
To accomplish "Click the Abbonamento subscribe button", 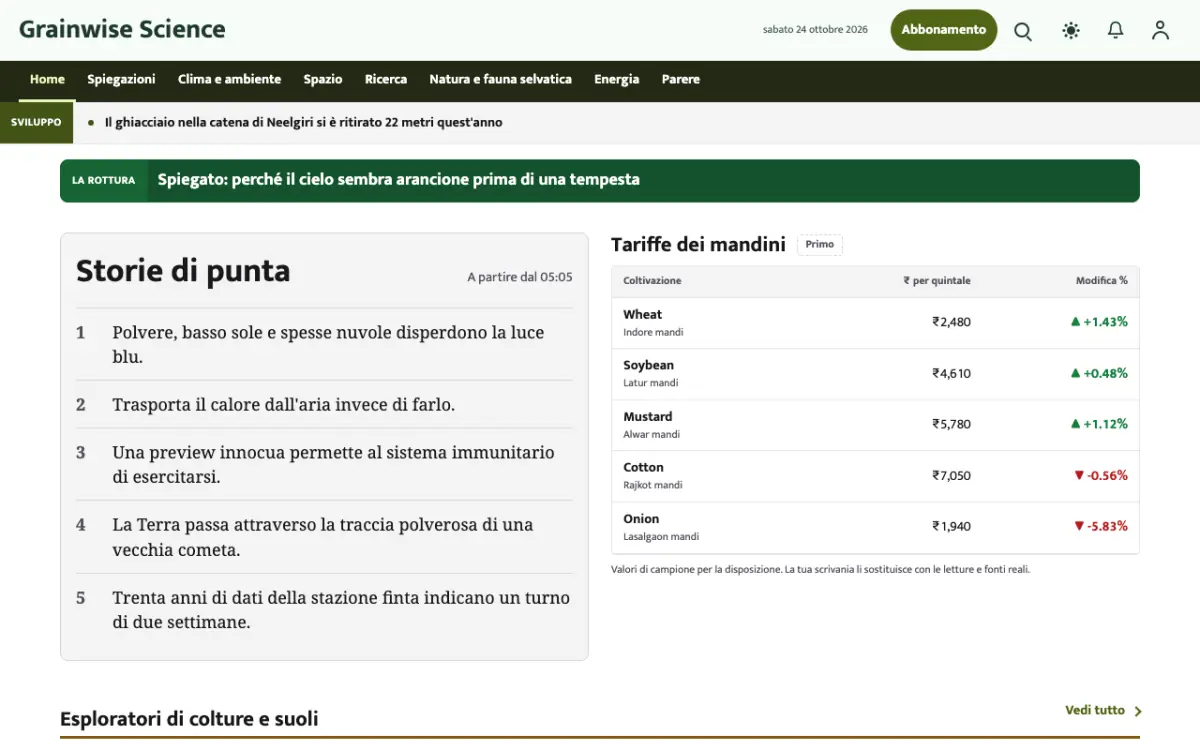I will [944, 30].
